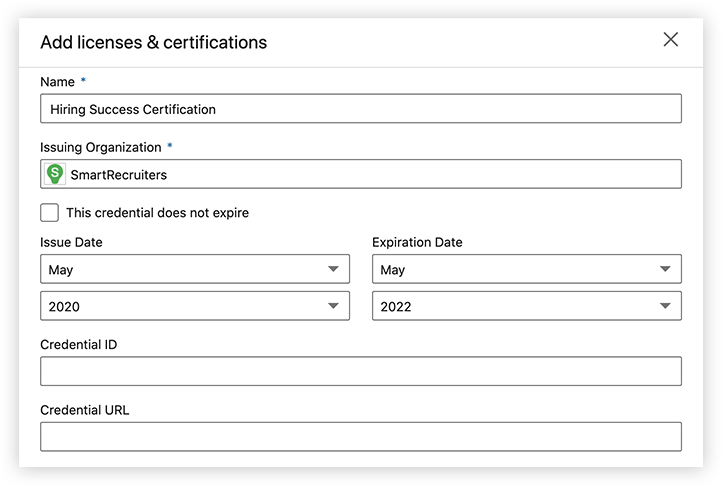Open the Issue Date month dropdown
The height and width of the screenshot is (487, 722).
coord(195,269)
